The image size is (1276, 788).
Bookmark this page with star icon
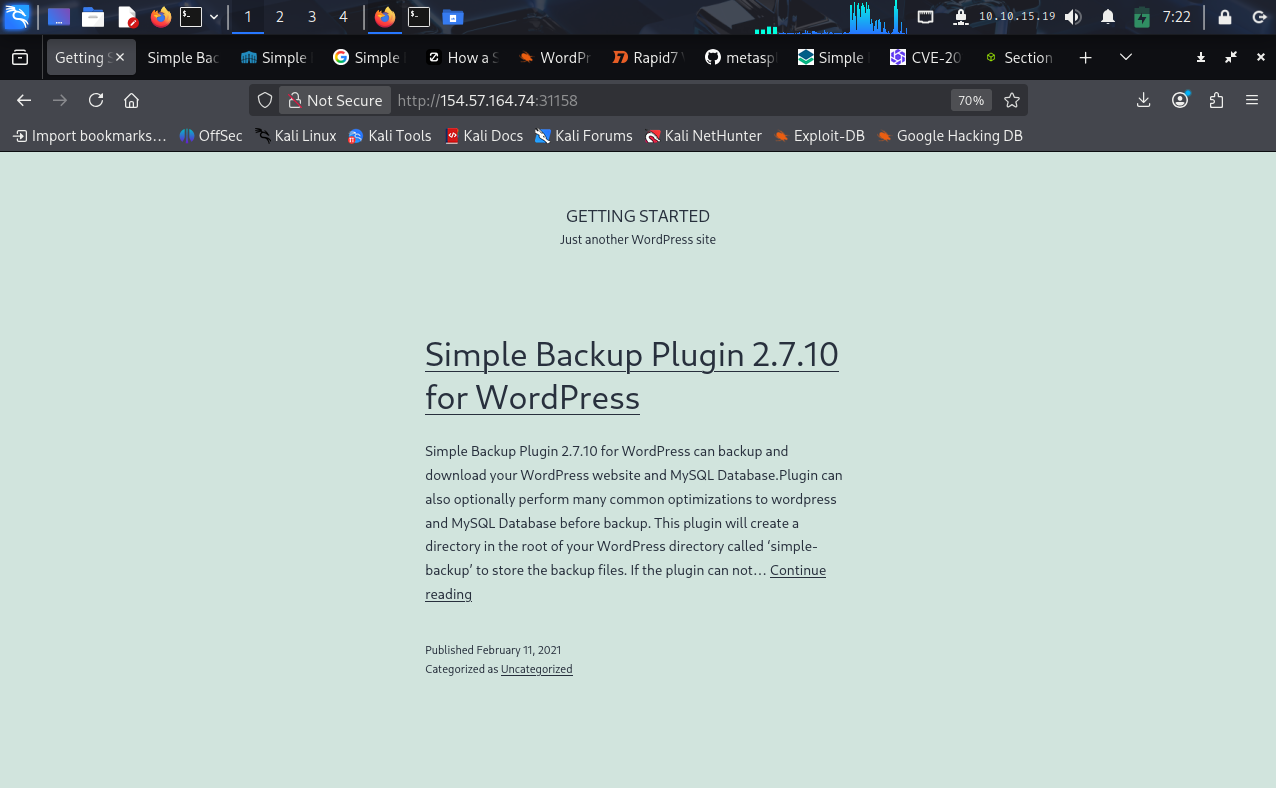click(1012, 100)
